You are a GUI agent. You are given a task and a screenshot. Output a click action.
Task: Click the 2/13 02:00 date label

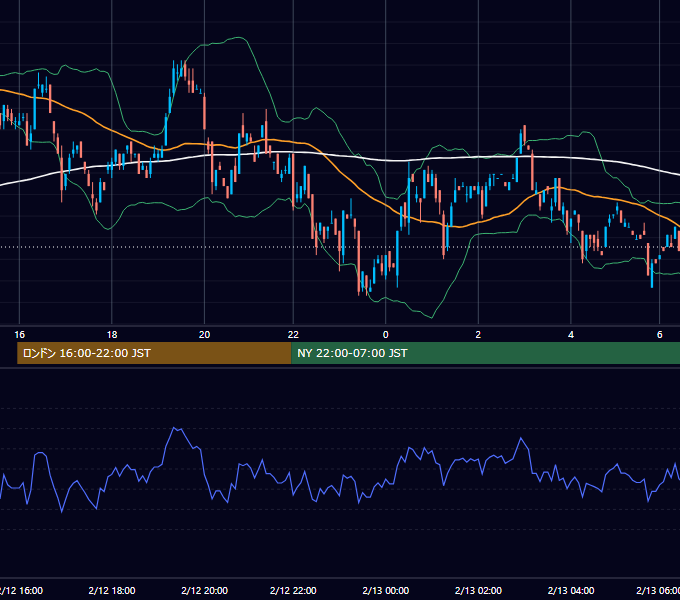pyautogui.click(x=478, y=590)
